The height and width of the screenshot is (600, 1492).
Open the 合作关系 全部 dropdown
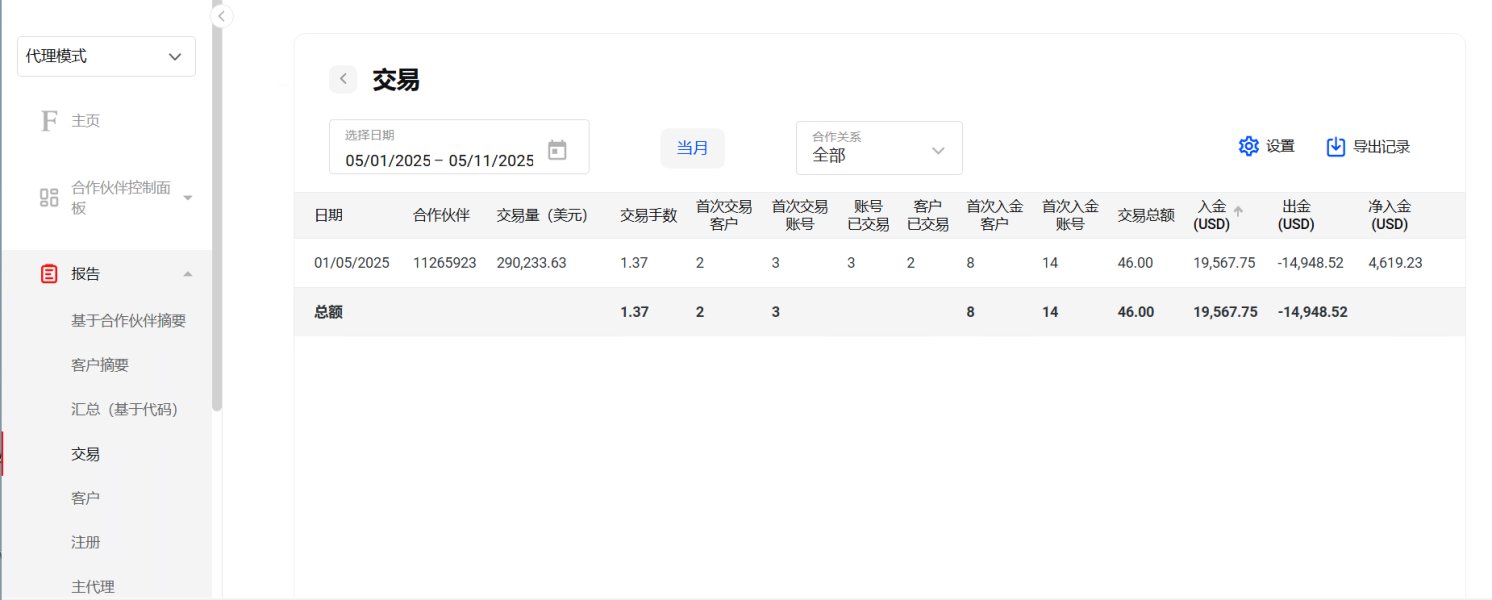[879, 148]
